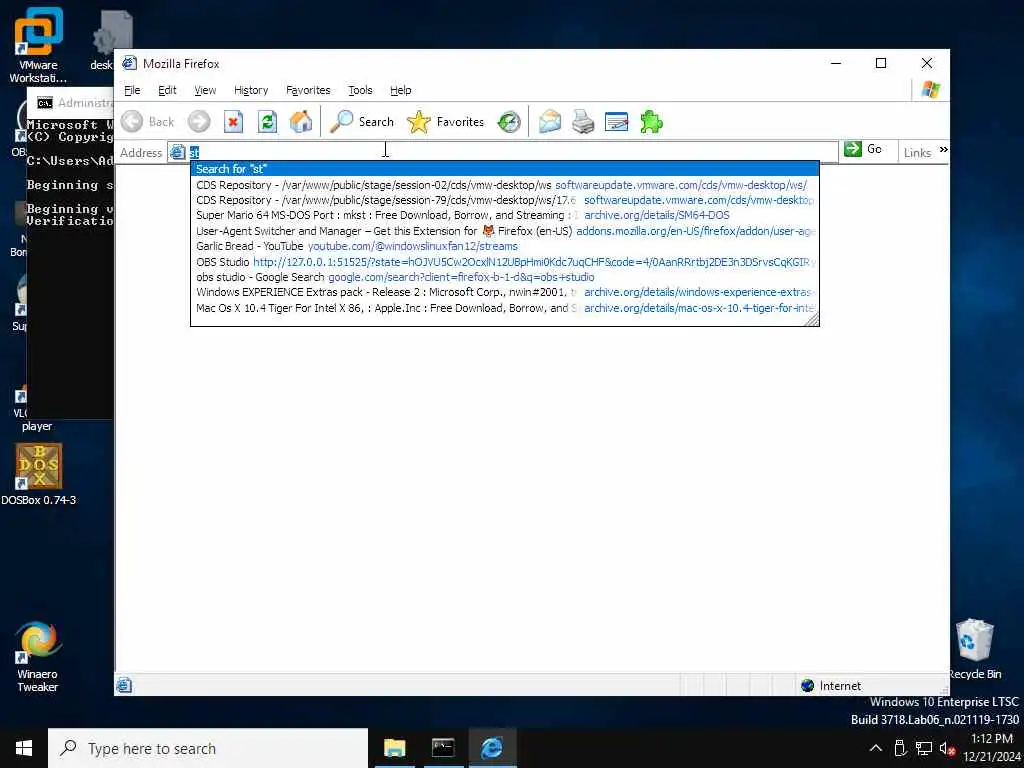Click the Windows flag throbber icon
The width and height of the screenshot is (1024, 768).
(x=931, y=89)
